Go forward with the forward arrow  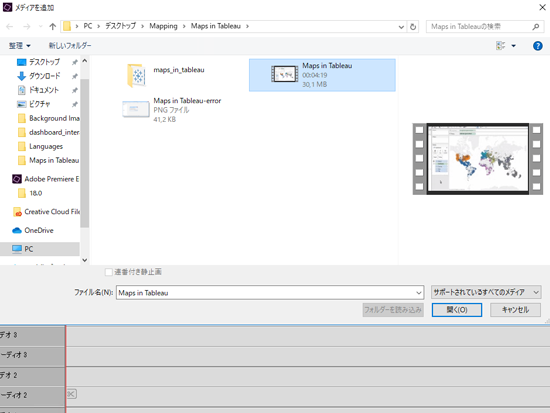pyautogui.click(x=26, y=26)
